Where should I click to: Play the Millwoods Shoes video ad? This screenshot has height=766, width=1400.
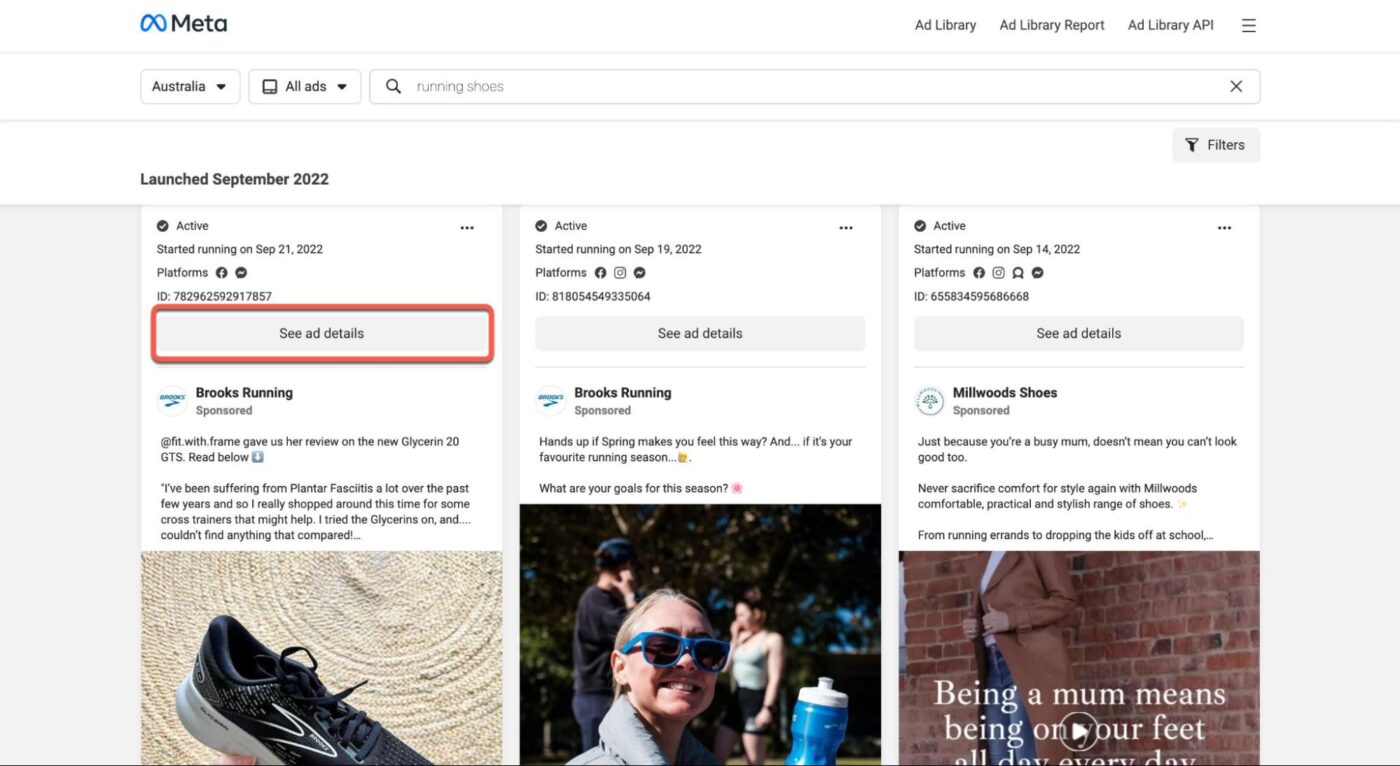(1079, 730)
